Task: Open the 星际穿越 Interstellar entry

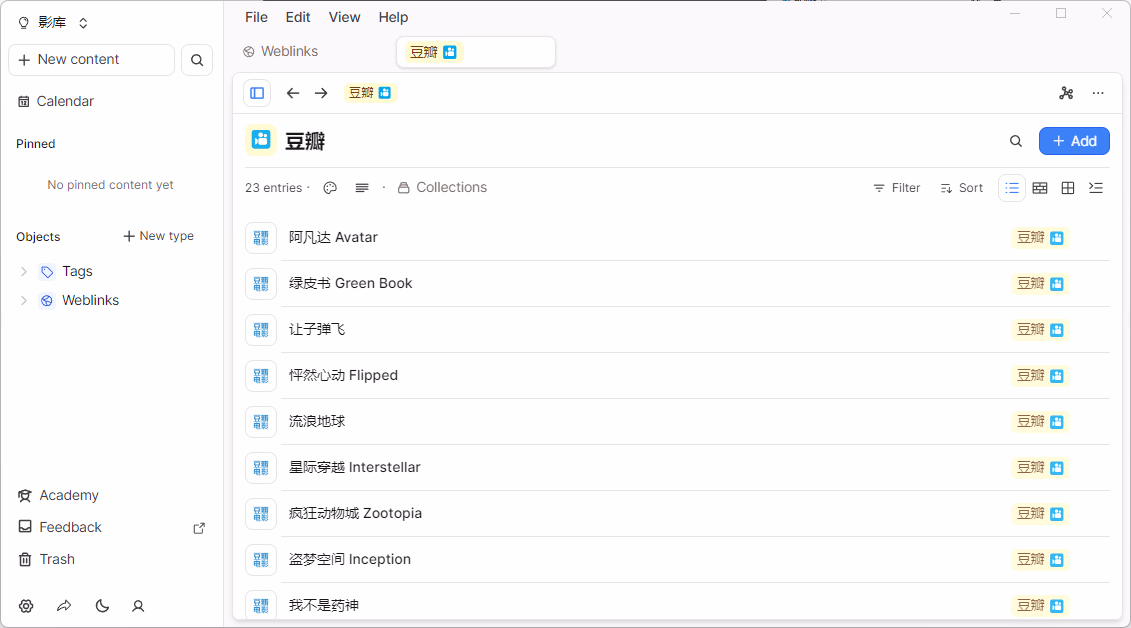Action: point(355,467)
